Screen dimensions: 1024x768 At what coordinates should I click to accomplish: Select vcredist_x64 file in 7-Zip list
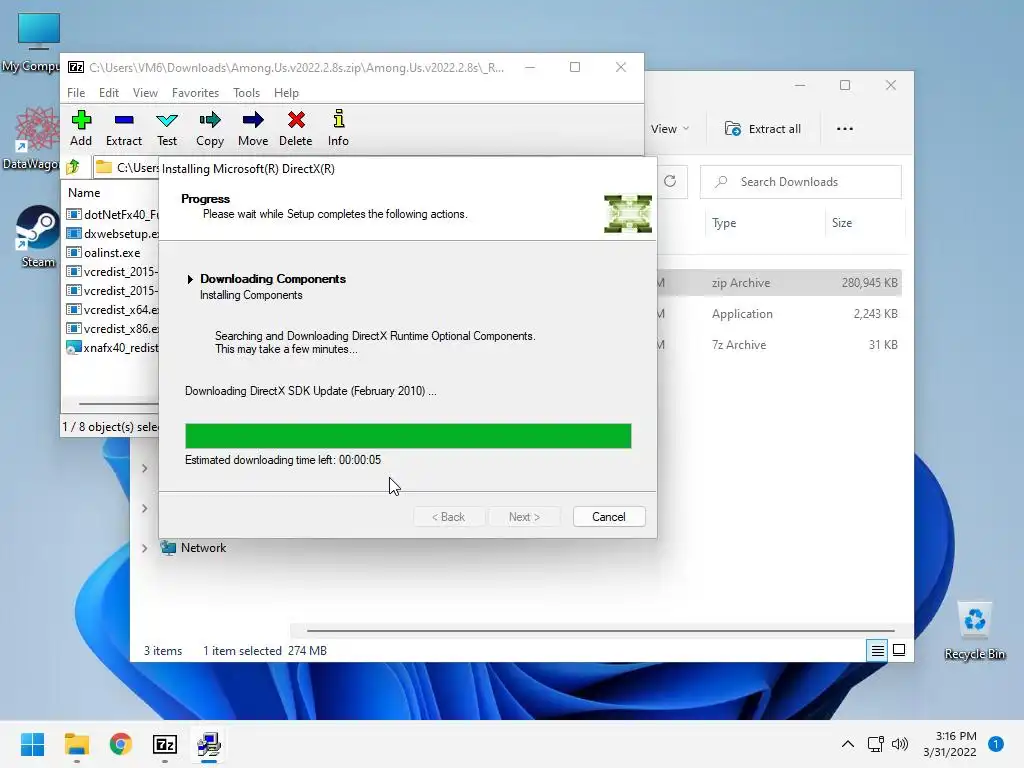tap(112, 310)
